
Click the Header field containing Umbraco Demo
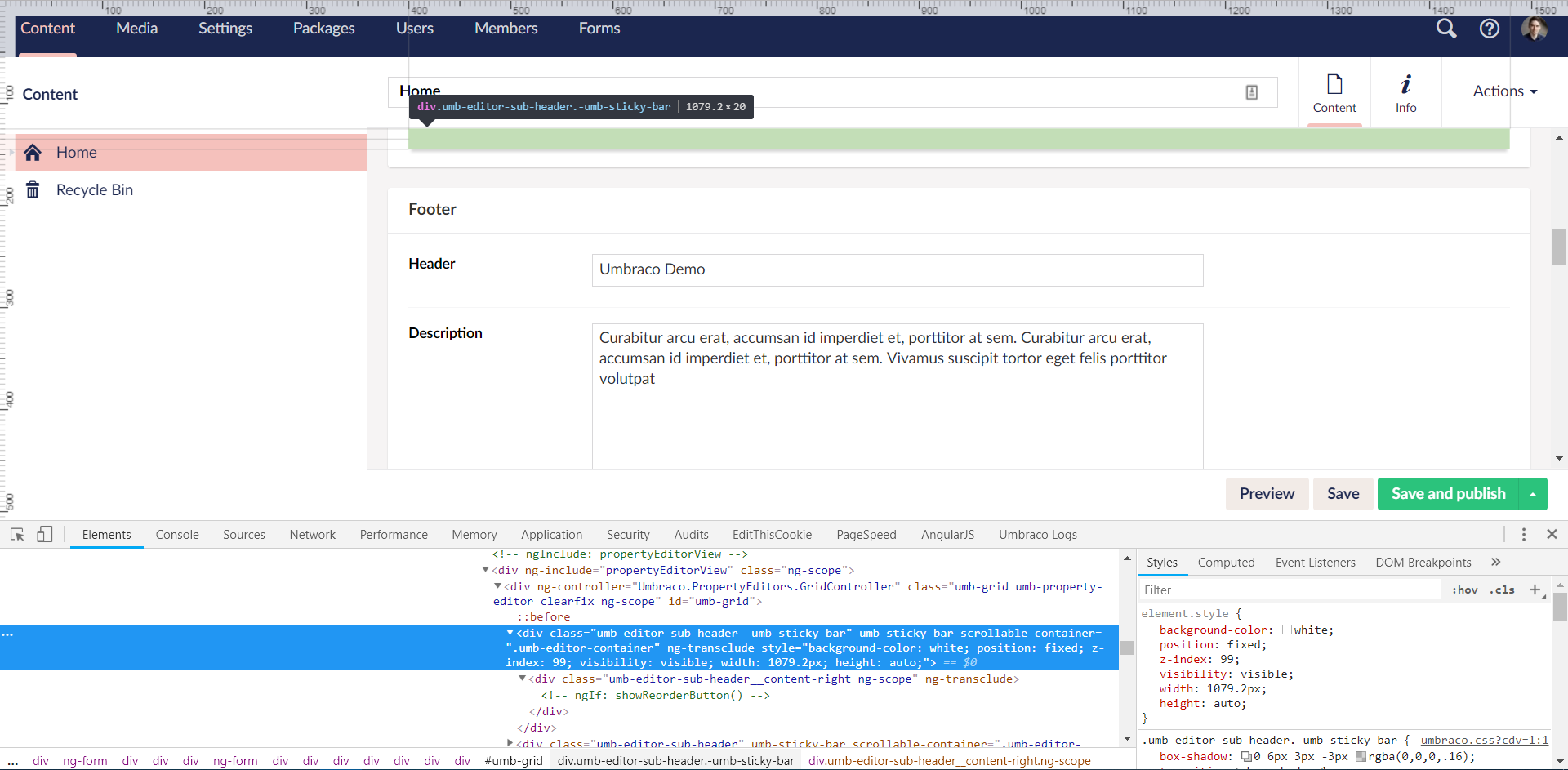897,269
